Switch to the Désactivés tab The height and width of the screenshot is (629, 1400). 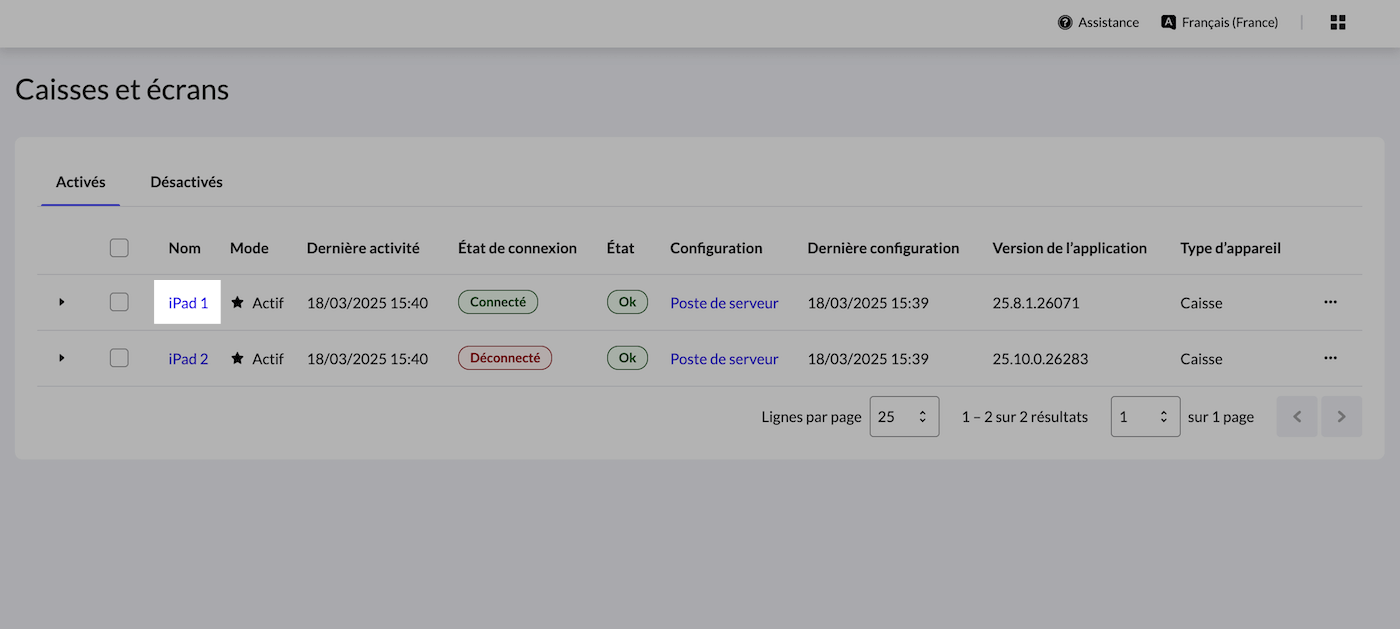tap(186, 182)
